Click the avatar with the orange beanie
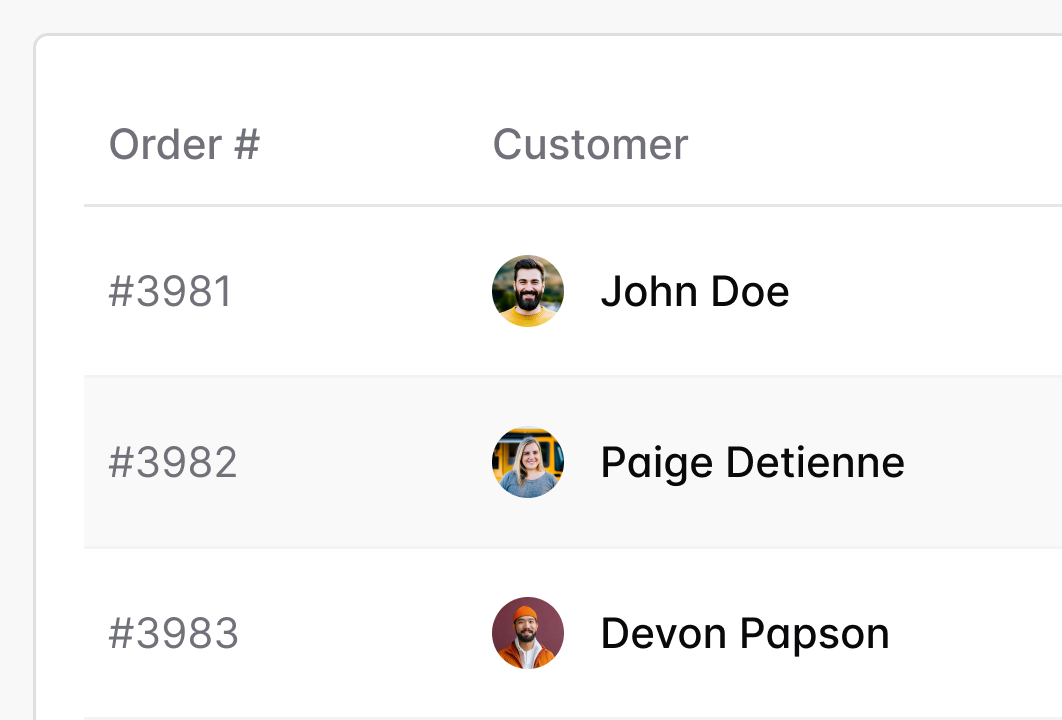The height and width of the screenshot is (720, 1062). pyautogui.click(x=528, y=633)
